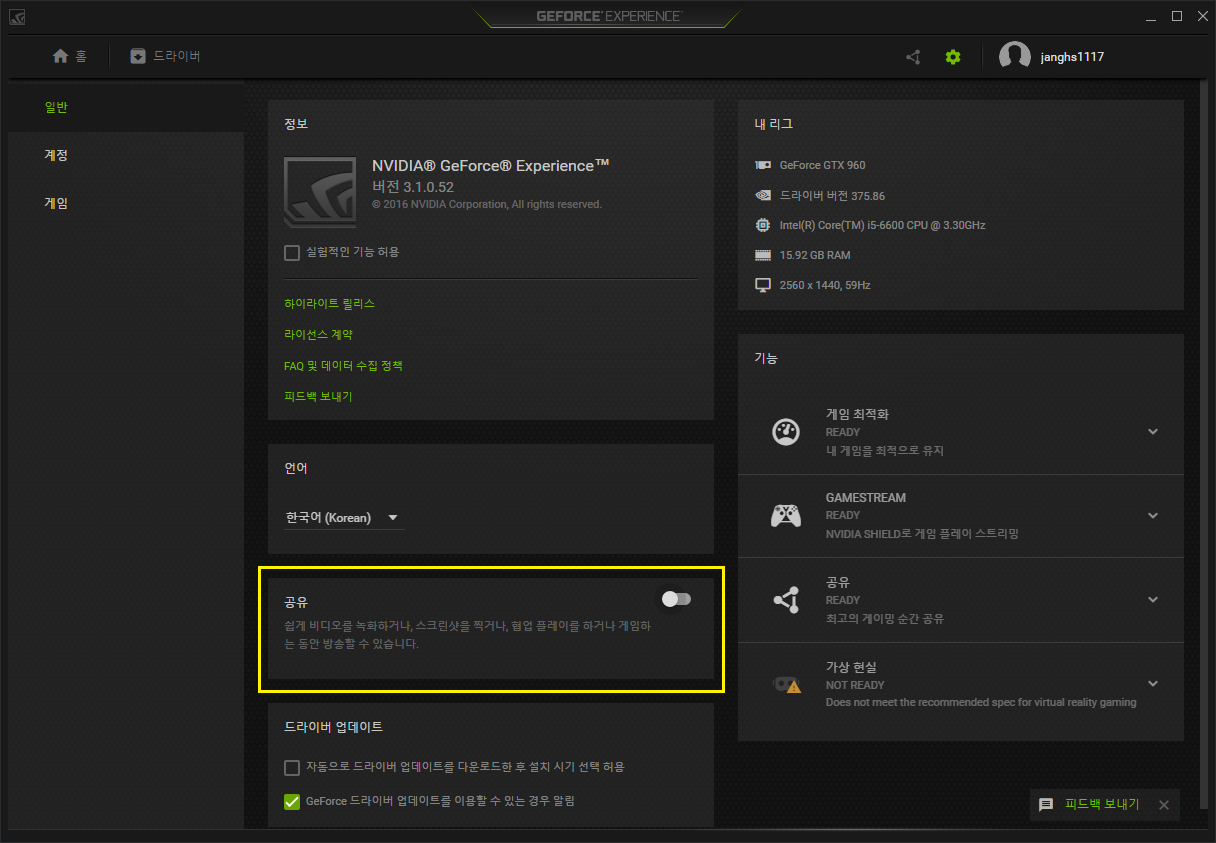Viewport: 1216px width, 843px height.
Task: Click 드라이버 버전 375.86 text
Action: coord(832,195)
